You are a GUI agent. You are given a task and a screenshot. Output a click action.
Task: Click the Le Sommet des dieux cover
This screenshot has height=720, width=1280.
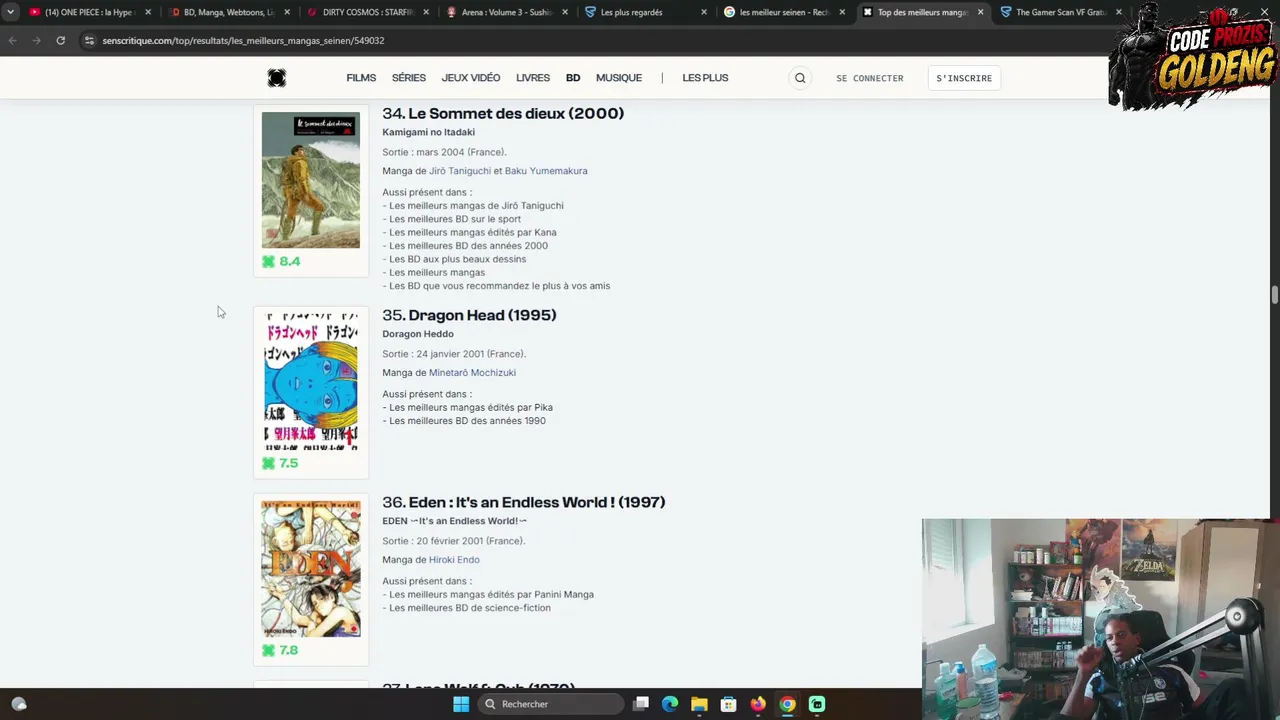tap(311, 180)
